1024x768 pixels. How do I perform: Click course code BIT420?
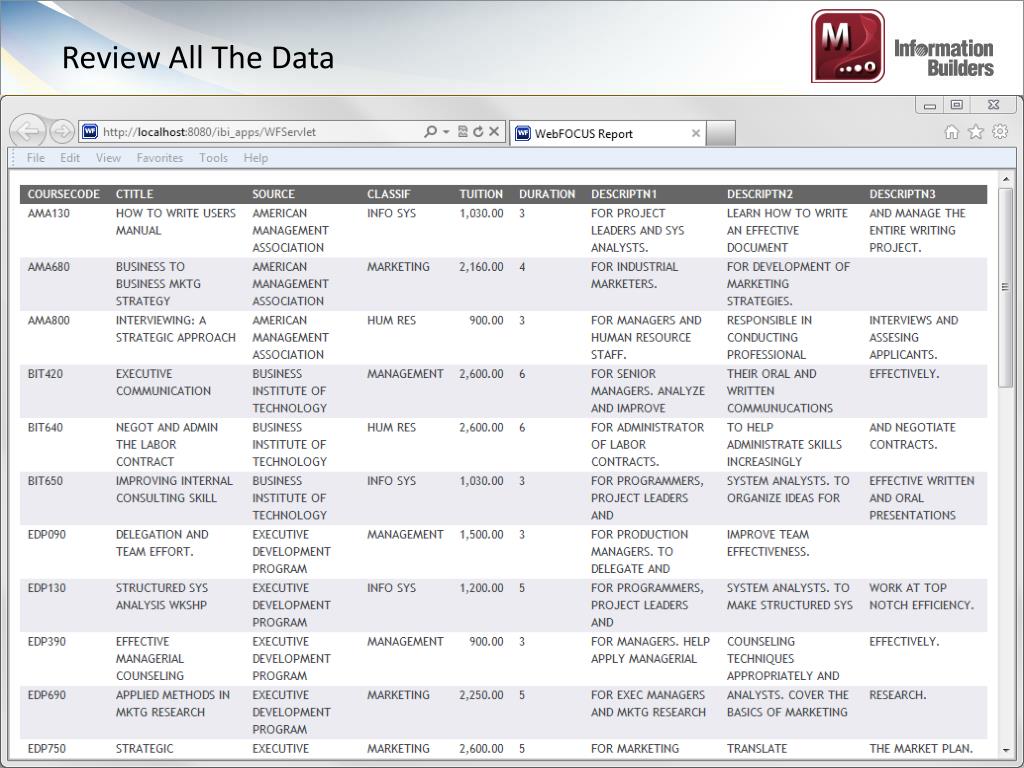coord(45,374)
